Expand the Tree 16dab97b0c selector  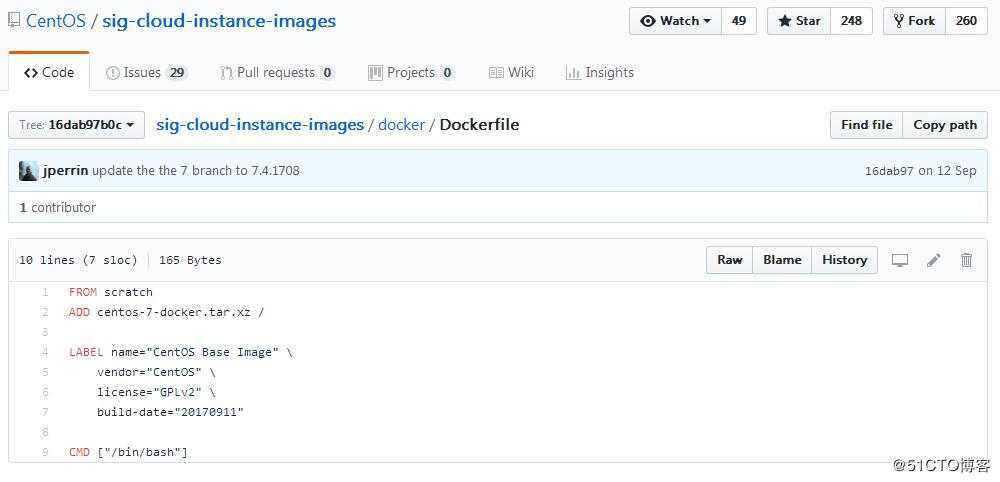(77, 125)
